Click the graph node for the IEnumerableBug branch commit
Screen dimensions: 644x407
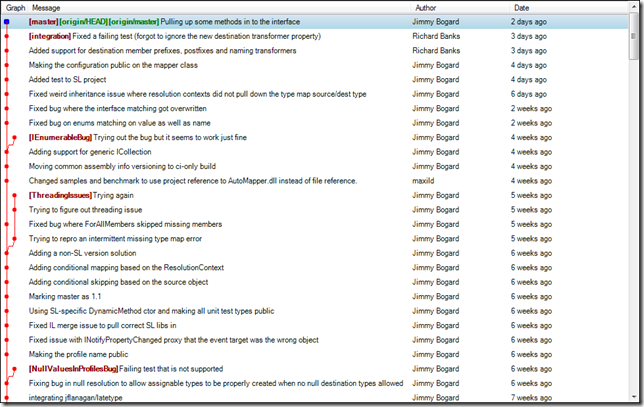coord(14,138)
